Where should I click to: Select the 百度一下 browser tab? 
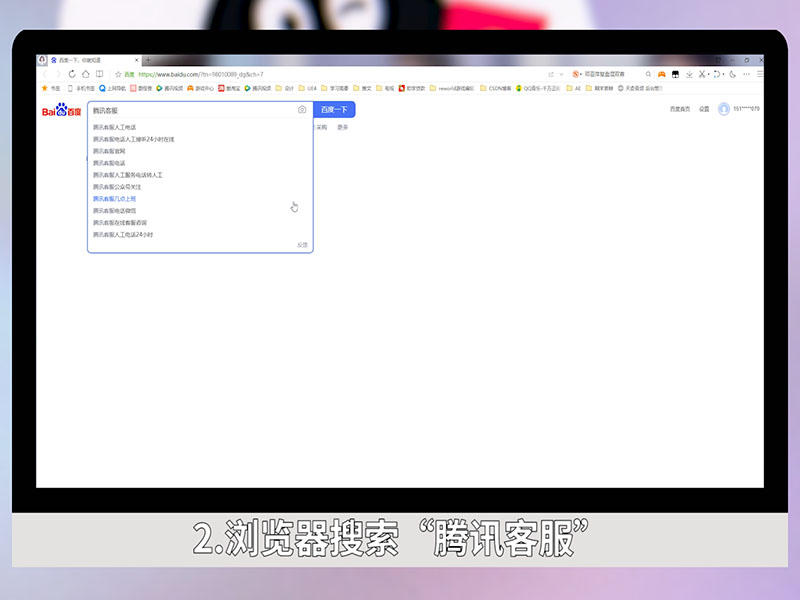point(94,60)
